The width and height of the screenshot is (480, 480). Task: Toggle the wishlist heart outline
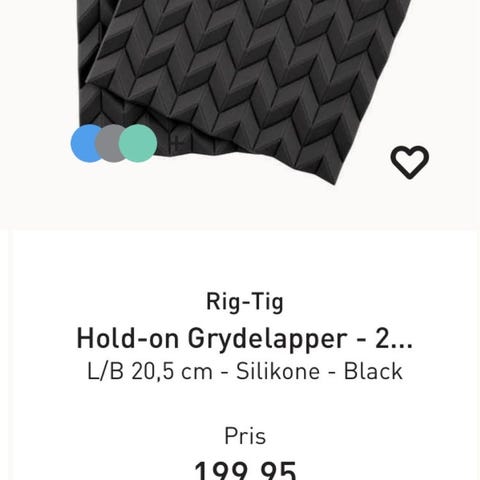click(x=410, y=162)
